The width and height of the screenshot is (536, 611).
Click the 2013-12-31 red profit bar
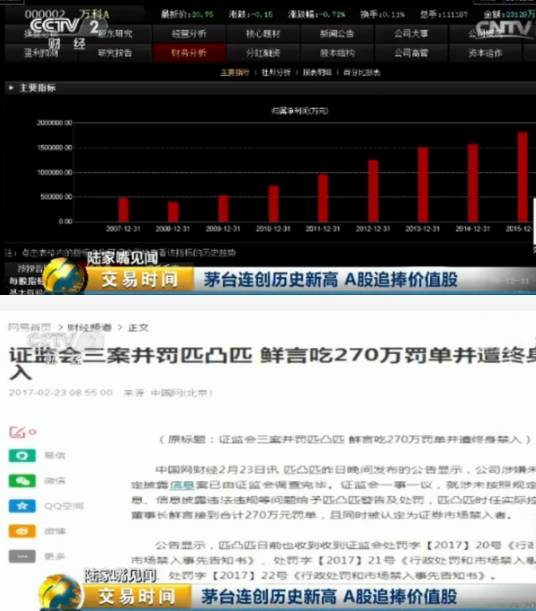[x=423, y=184]
